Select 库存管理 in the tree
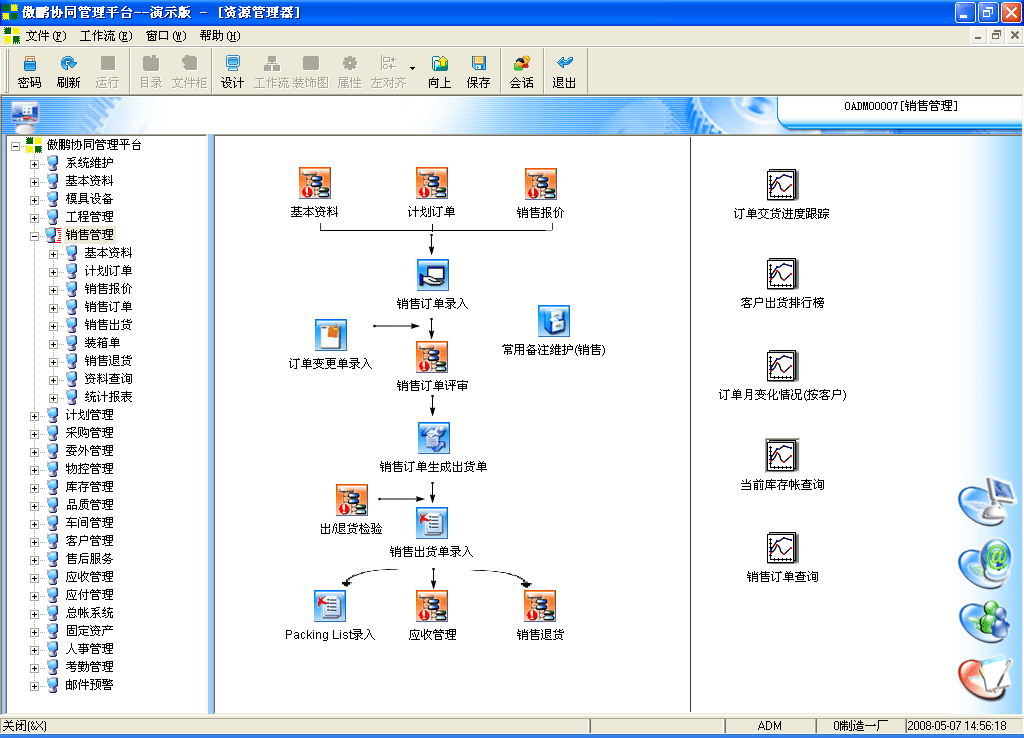Image resolution: width=1024 pixels, height=738 pixels. pos(89,487)
